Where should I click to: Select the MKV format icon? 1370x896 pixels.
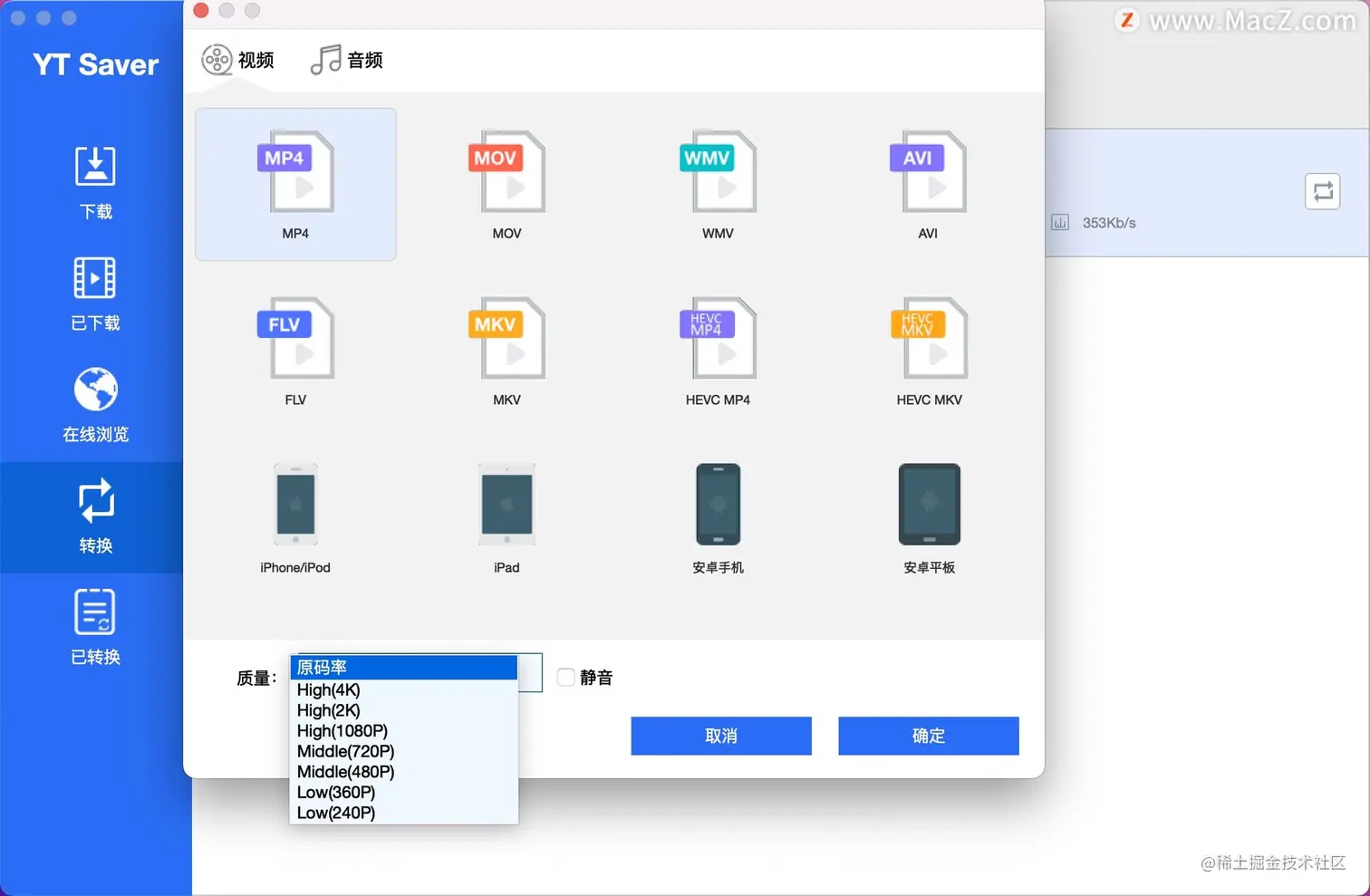point(507,338)
